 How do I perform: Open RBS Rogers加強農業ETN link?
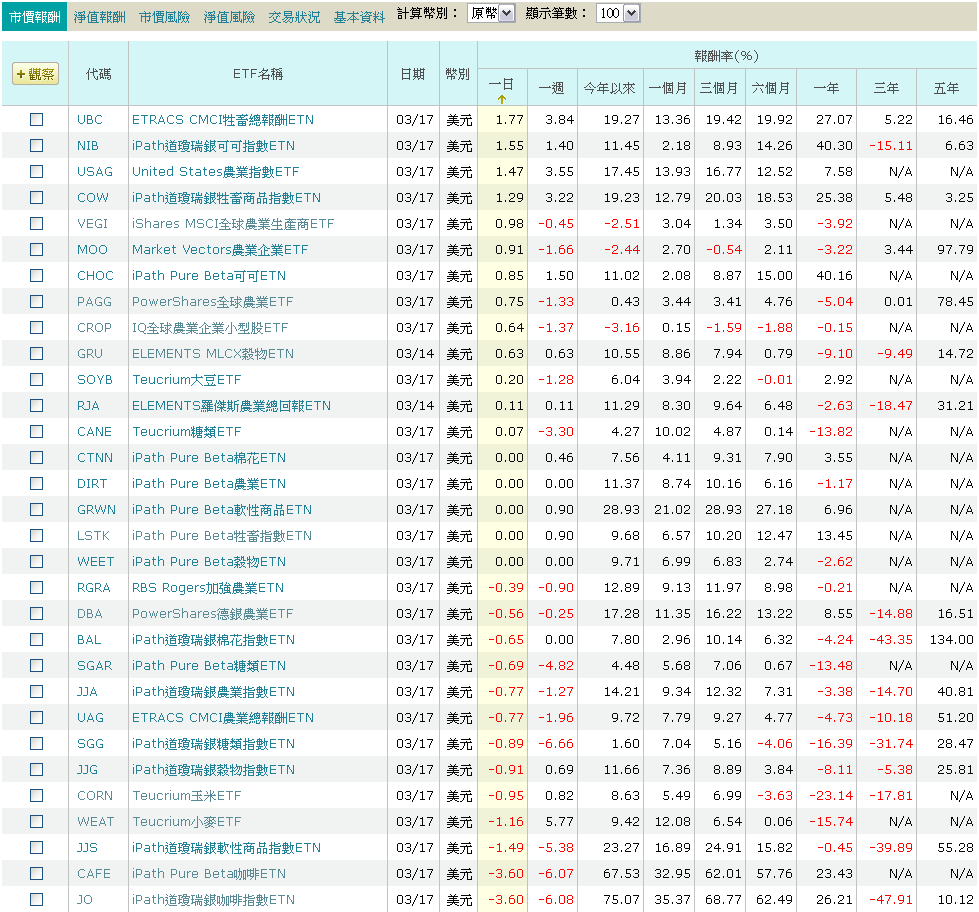(x=208, y=587)
